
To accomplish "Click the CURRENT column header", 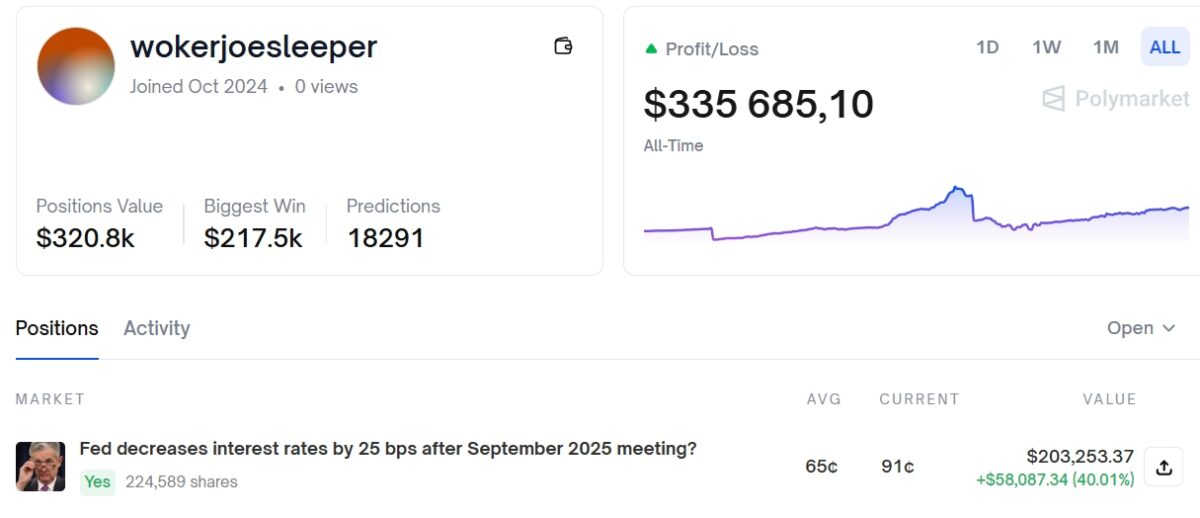I will click(x=919, y=399).
